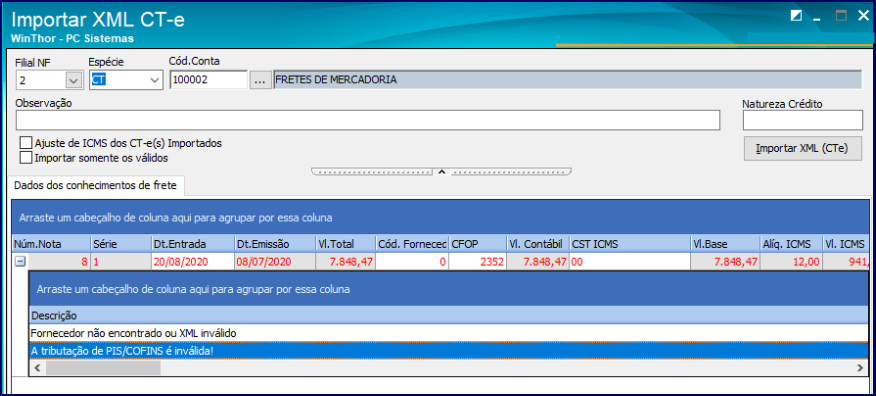Click the Alíq. ICMS column header
Viewport: 876px width, 396px height.
pos(791,244)
